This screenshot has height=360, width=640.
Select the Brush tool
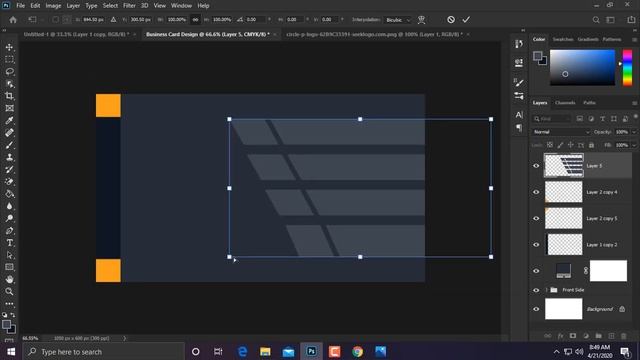pyautogui.click(x=9, y=145)
